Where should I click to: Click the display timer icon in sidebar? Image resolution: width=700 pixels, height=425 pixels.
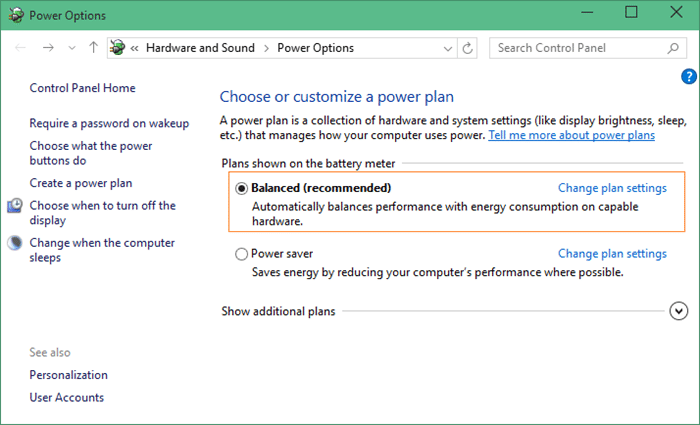coord(15,206)
